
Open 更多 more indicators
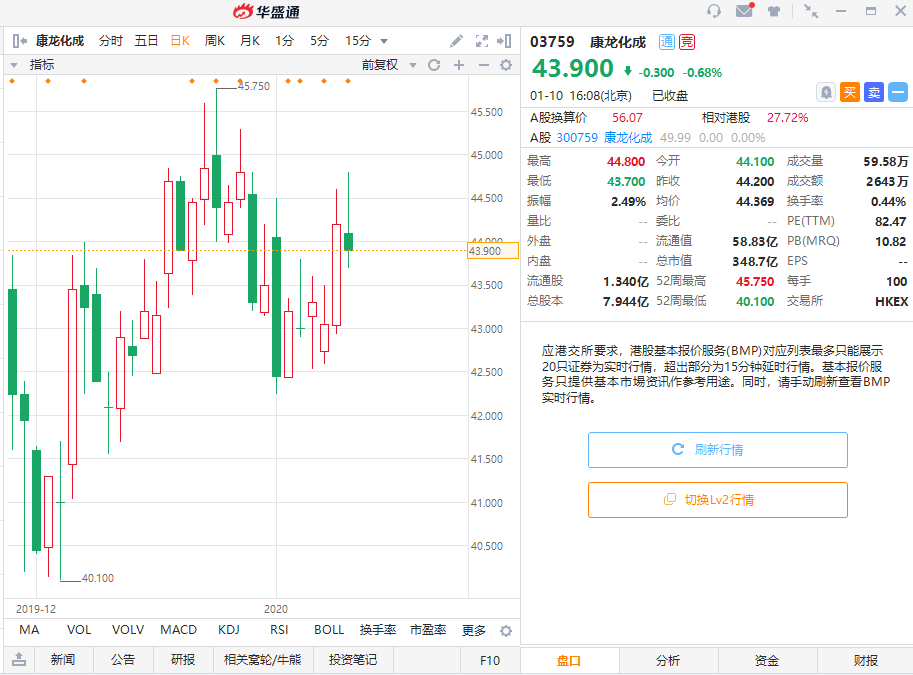[474, 630]
